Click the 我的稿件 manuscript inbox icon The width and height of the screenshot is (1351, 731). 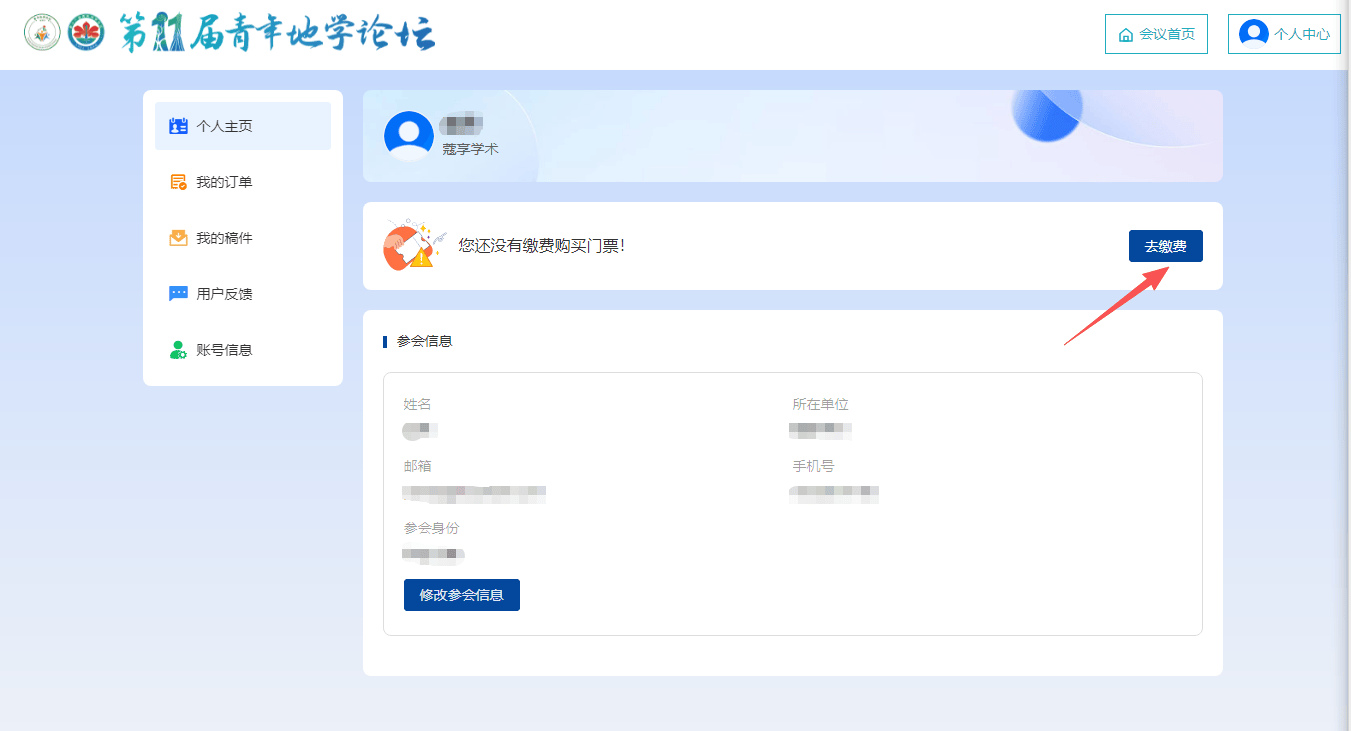179,238
